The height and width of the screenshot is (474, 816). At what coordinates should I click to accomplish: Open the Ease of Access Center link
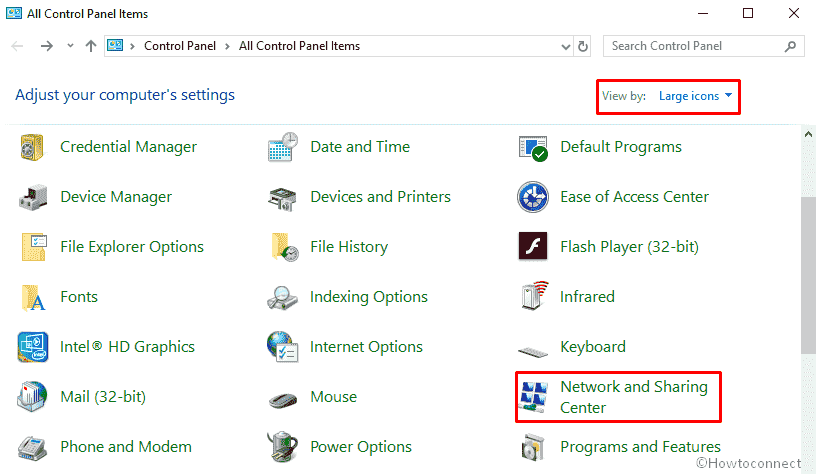tap(634, 197)
